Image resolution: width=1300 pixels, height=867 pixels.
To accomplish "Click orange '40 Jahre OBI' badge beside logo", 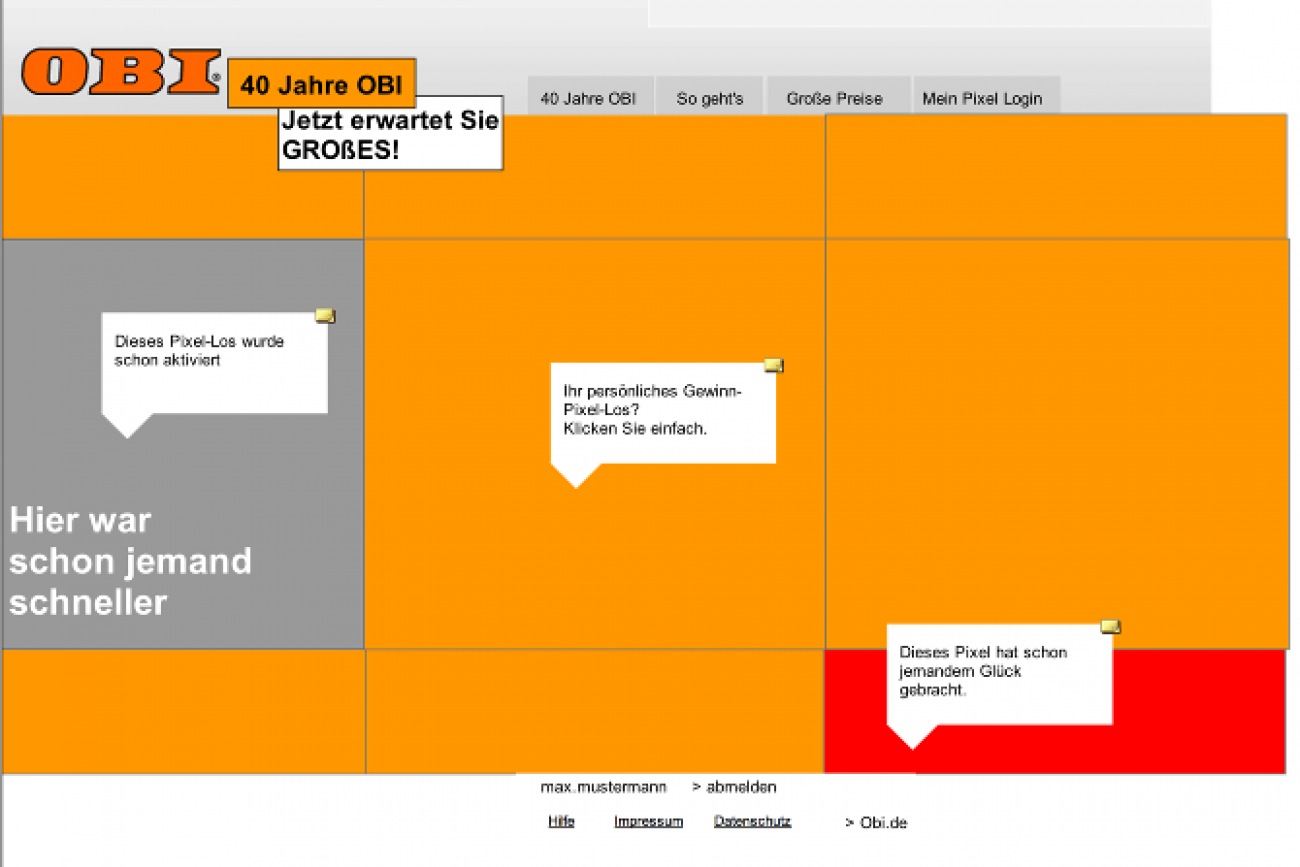I will [x=321, y=84].
